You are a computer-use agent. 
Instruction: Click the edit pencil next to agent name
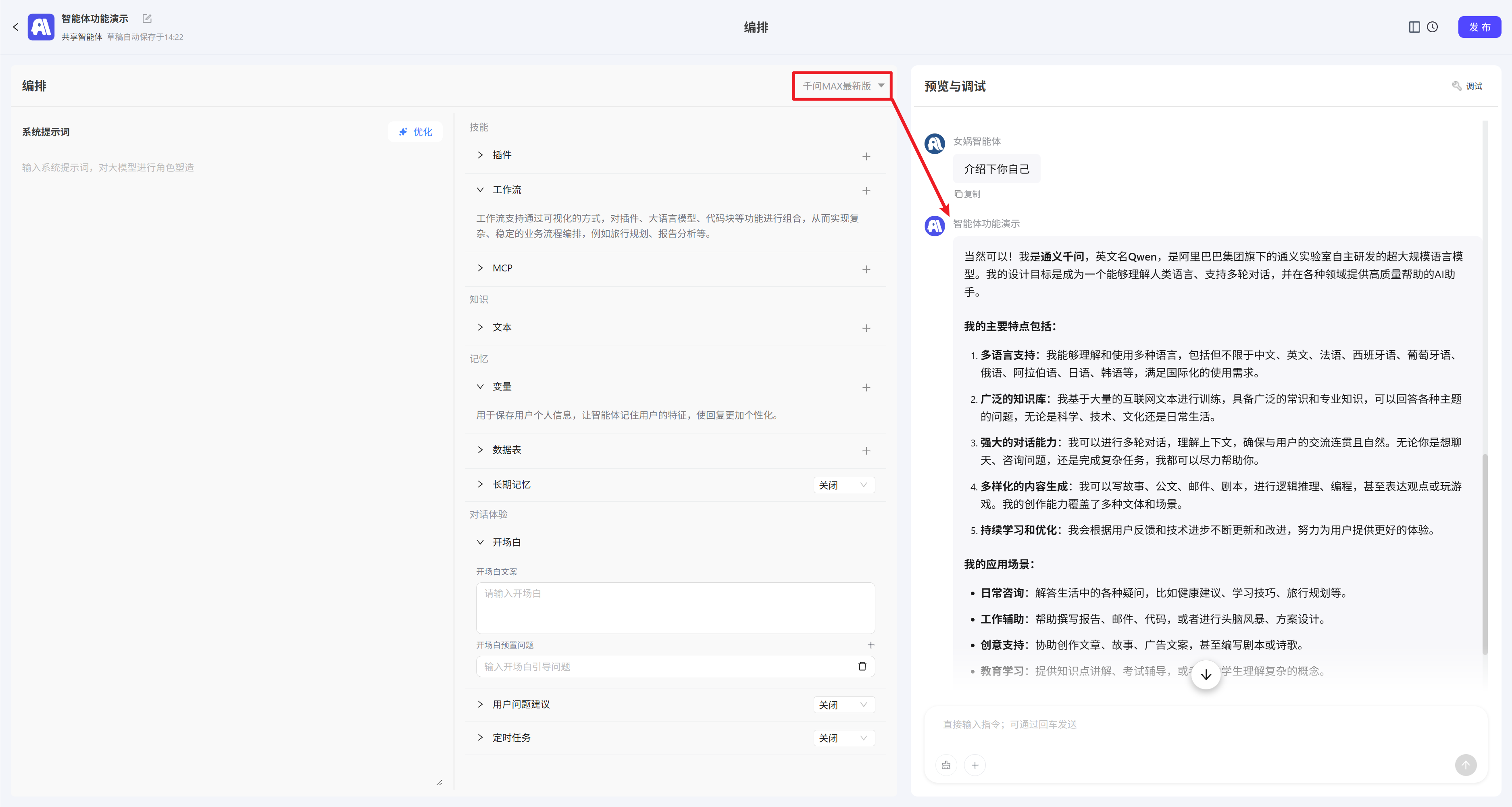[147, 19]
